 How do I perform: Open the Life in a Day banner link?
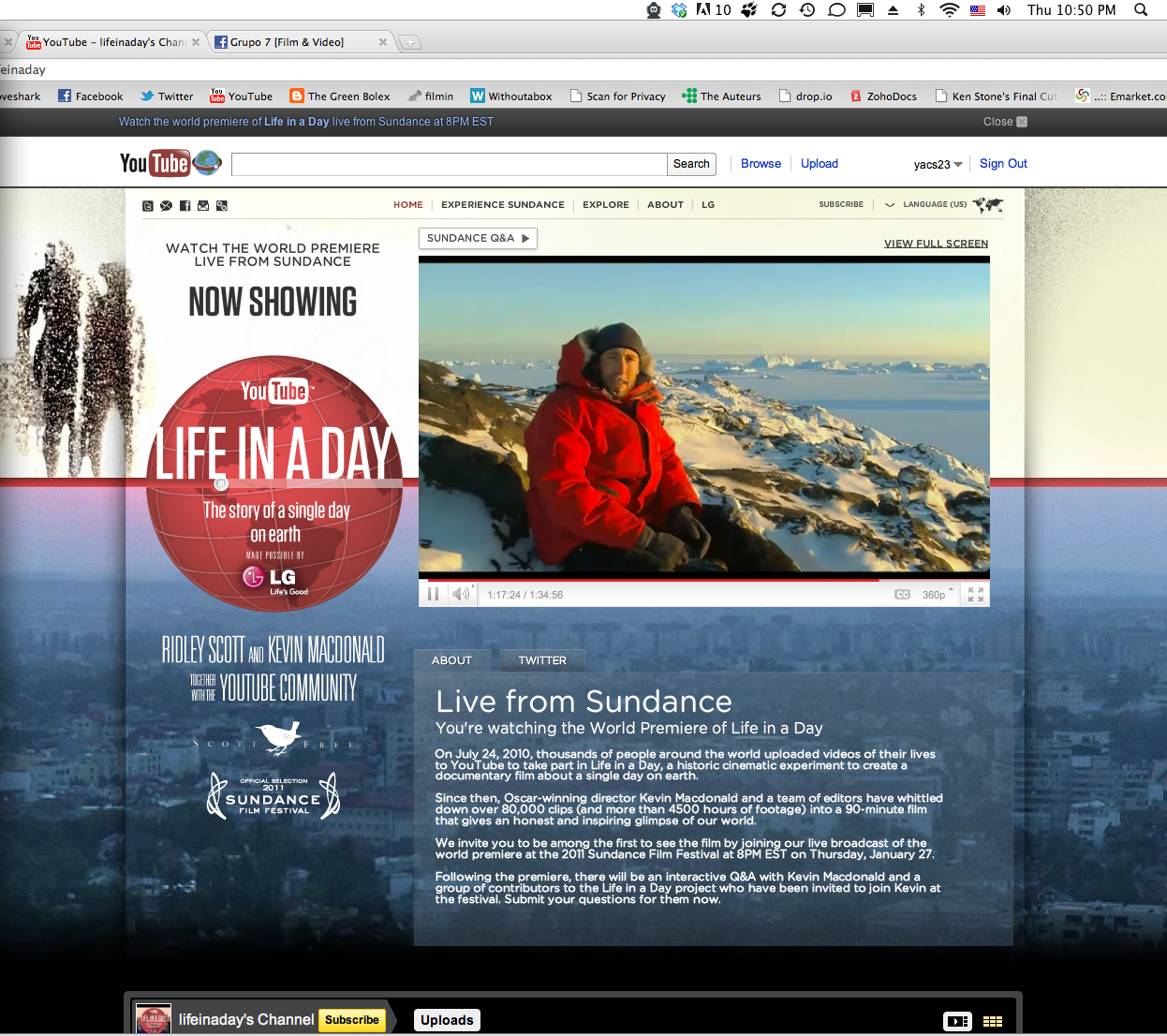(297, 122)
